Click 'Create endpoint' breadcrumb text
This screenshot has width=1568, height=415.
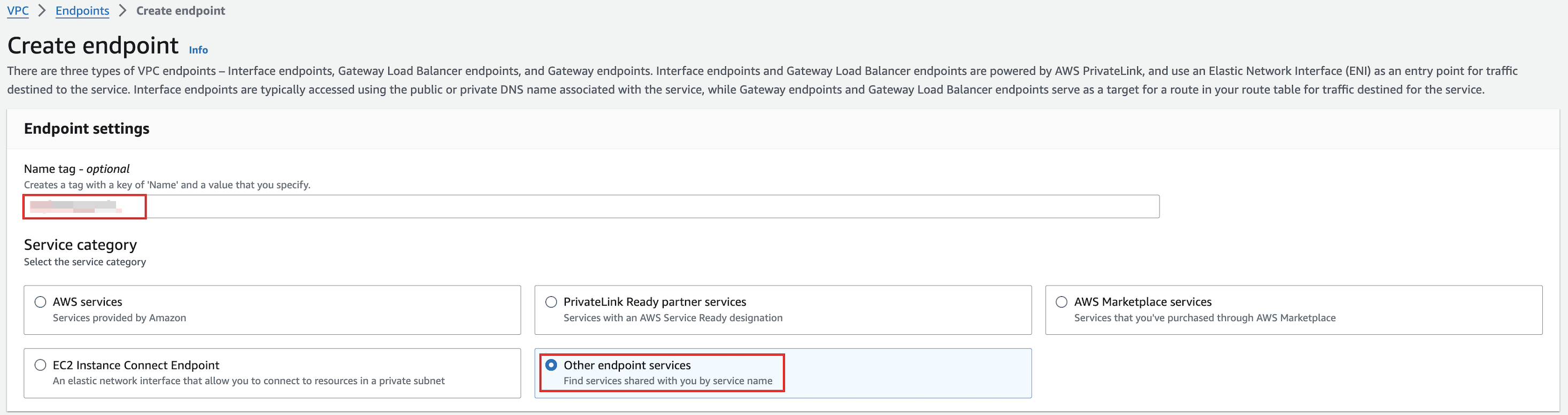pos(181,11)
